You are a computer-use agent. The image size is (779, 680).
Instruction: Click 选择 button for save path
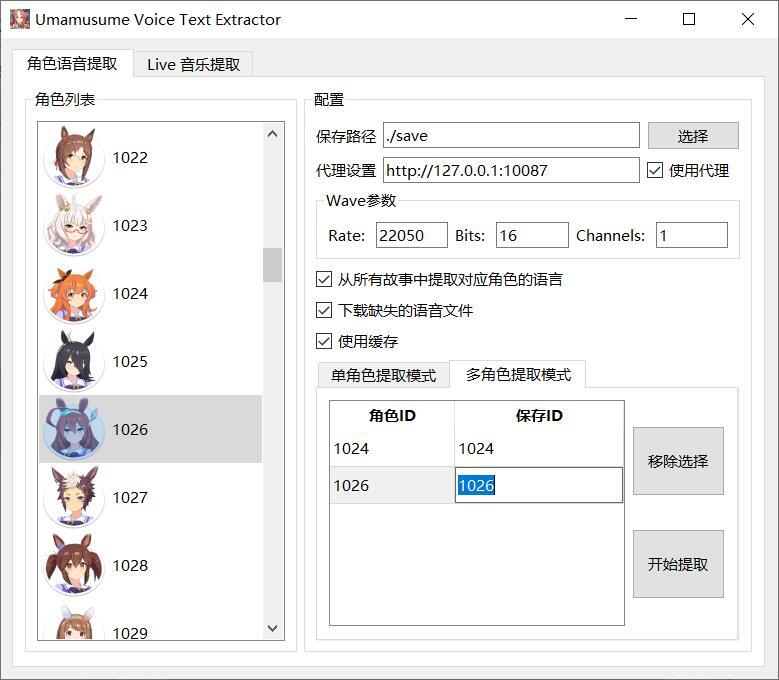click(x=693, y=136)
